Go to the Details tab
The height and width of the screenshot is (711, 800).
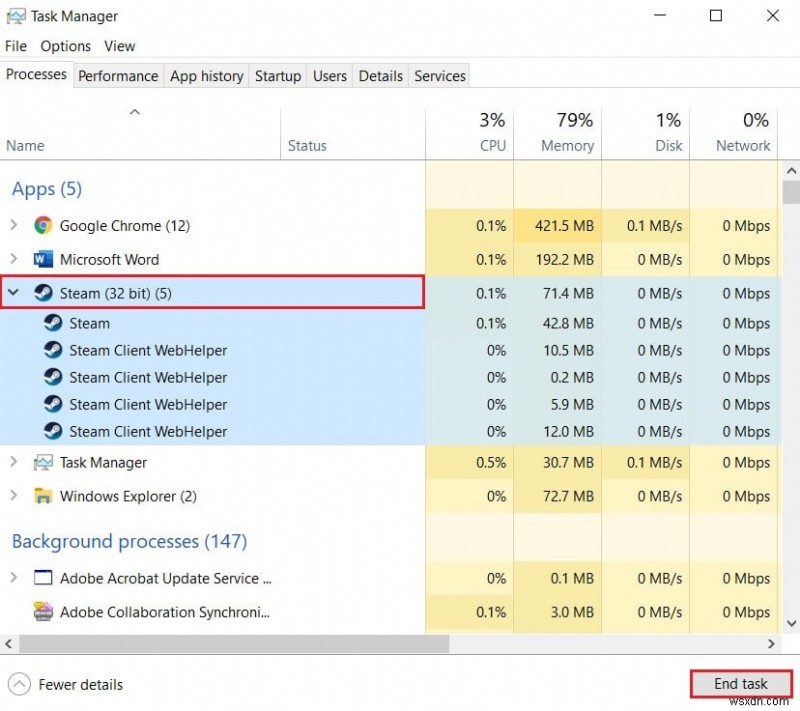[381, 76]
